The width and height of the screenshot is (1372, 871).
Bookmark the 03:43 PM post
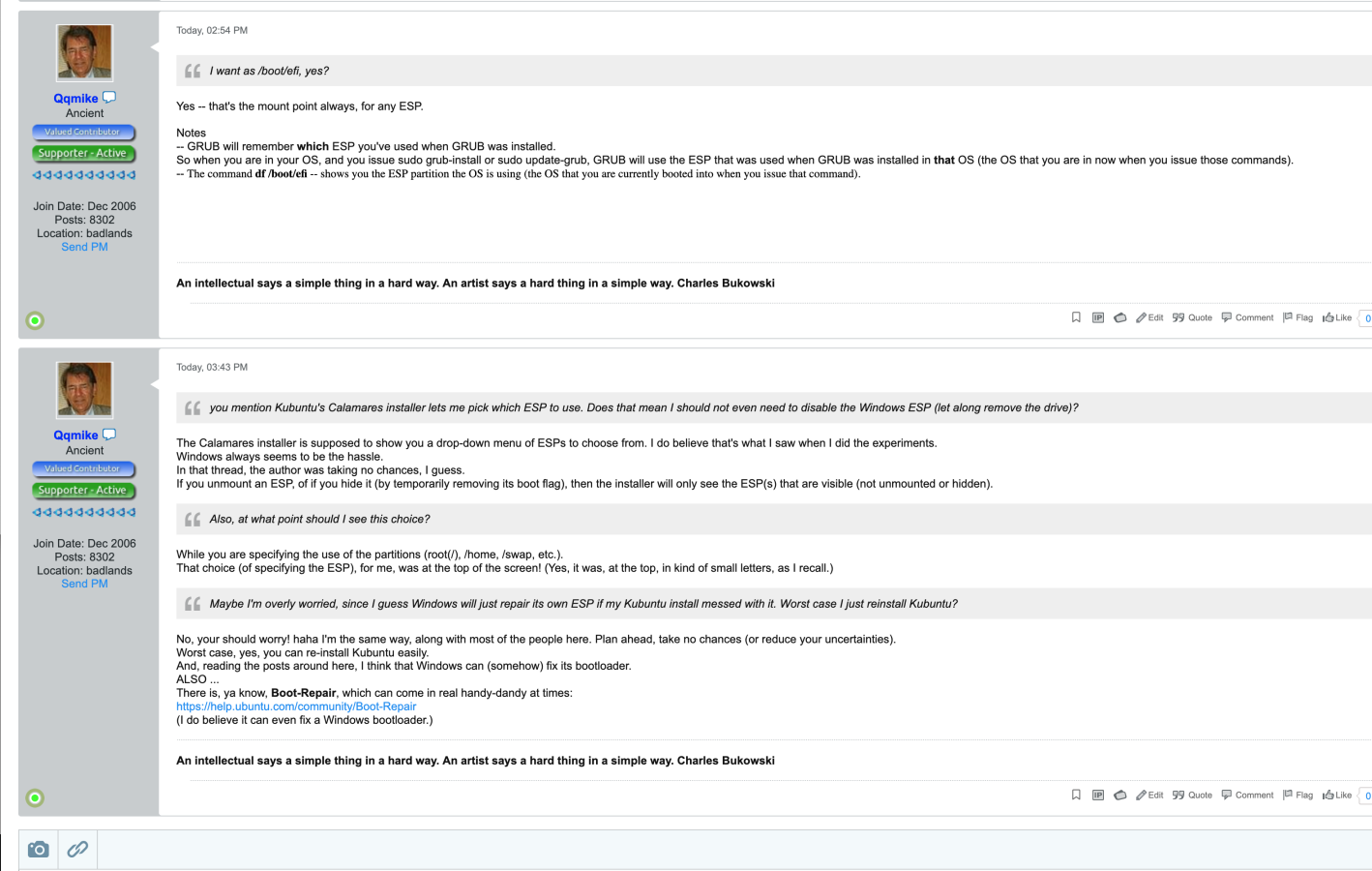tap(1076, 795)
